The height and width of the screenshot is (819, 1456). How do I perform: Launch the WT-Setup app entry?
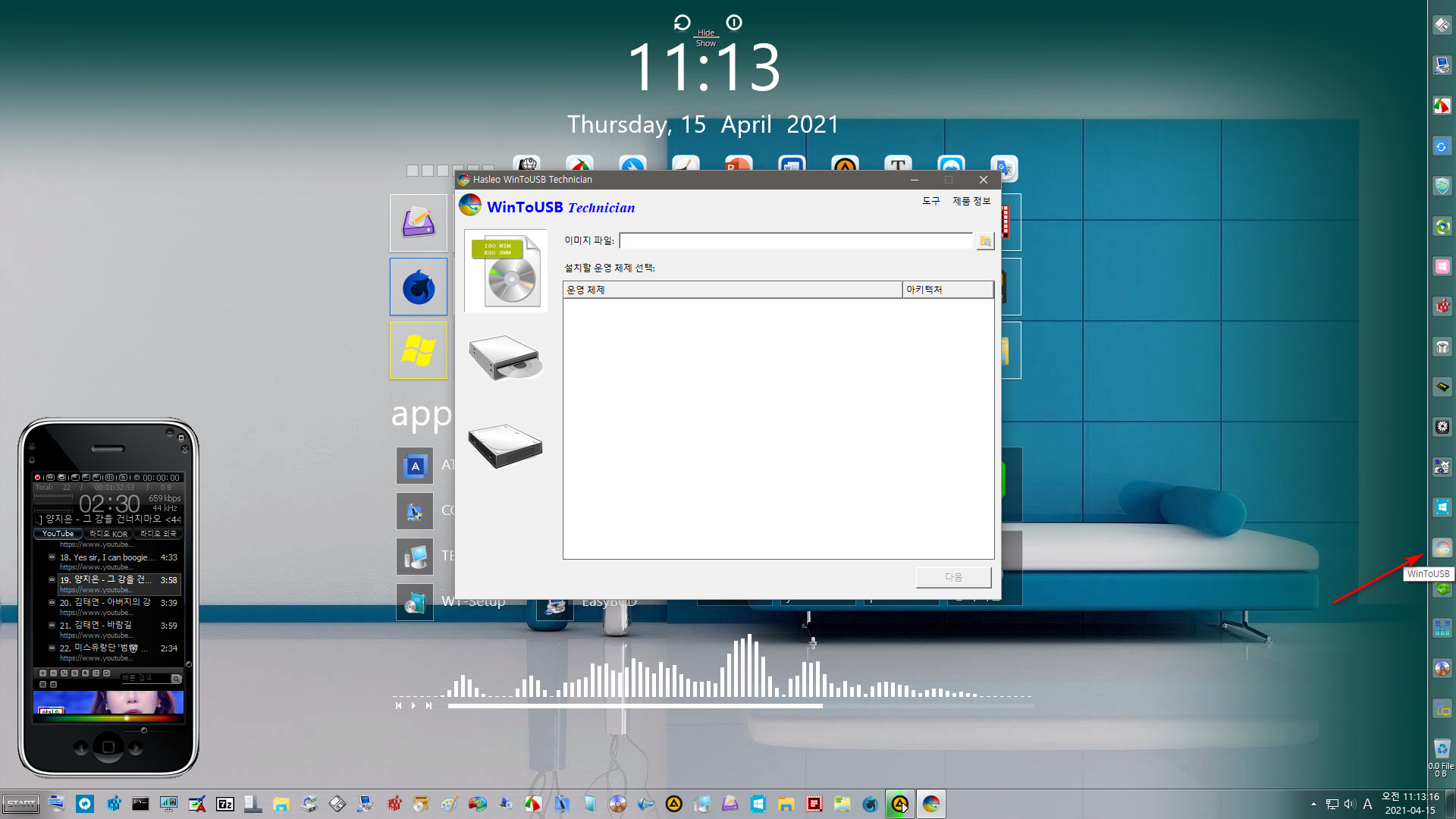click(450, 602)
